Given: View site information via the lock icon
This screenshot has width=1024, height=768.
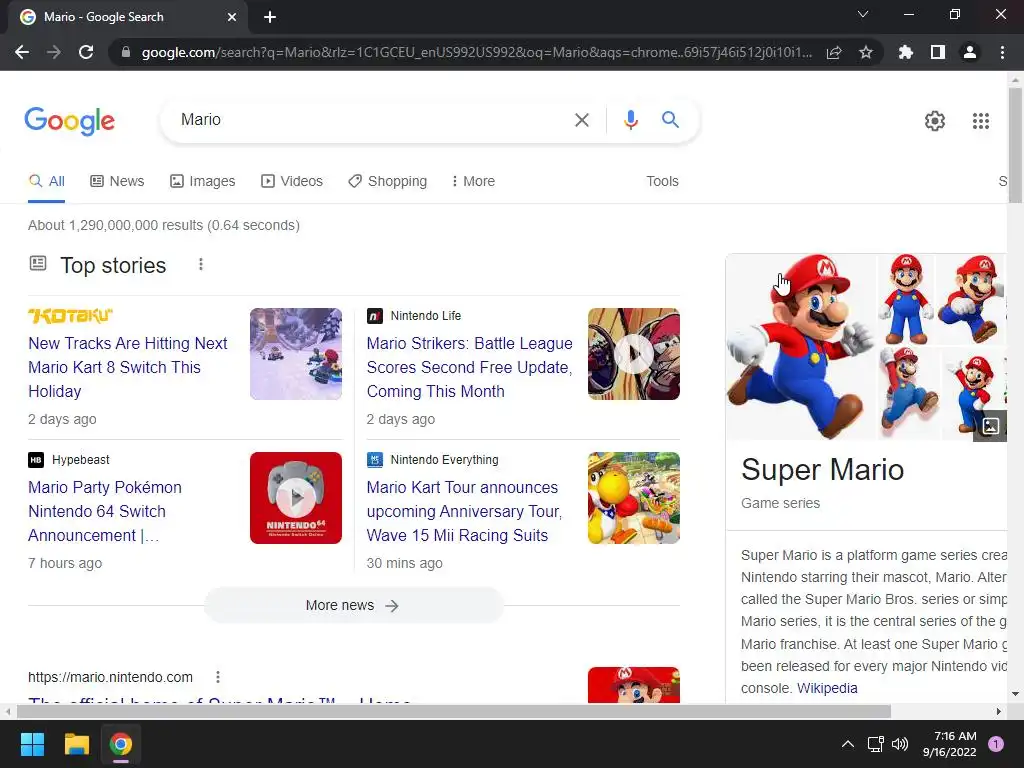Looking at the screenshot, I should (126, 52).
